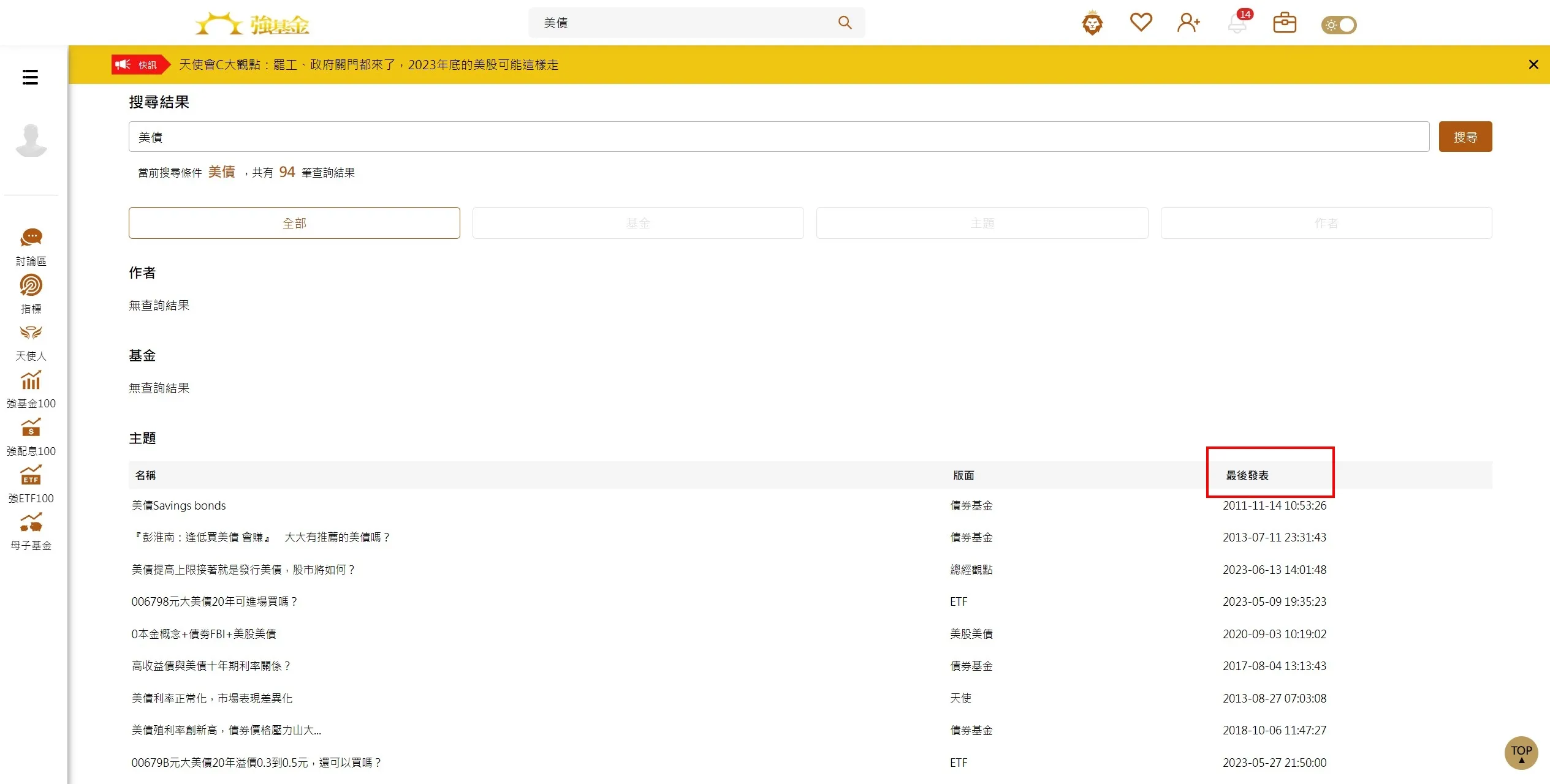The height and width of the screenshot is (784, 1550).
Task: Open topic 美債利率正常化,市場表現差異化
Action: click(x=212, y=698)
